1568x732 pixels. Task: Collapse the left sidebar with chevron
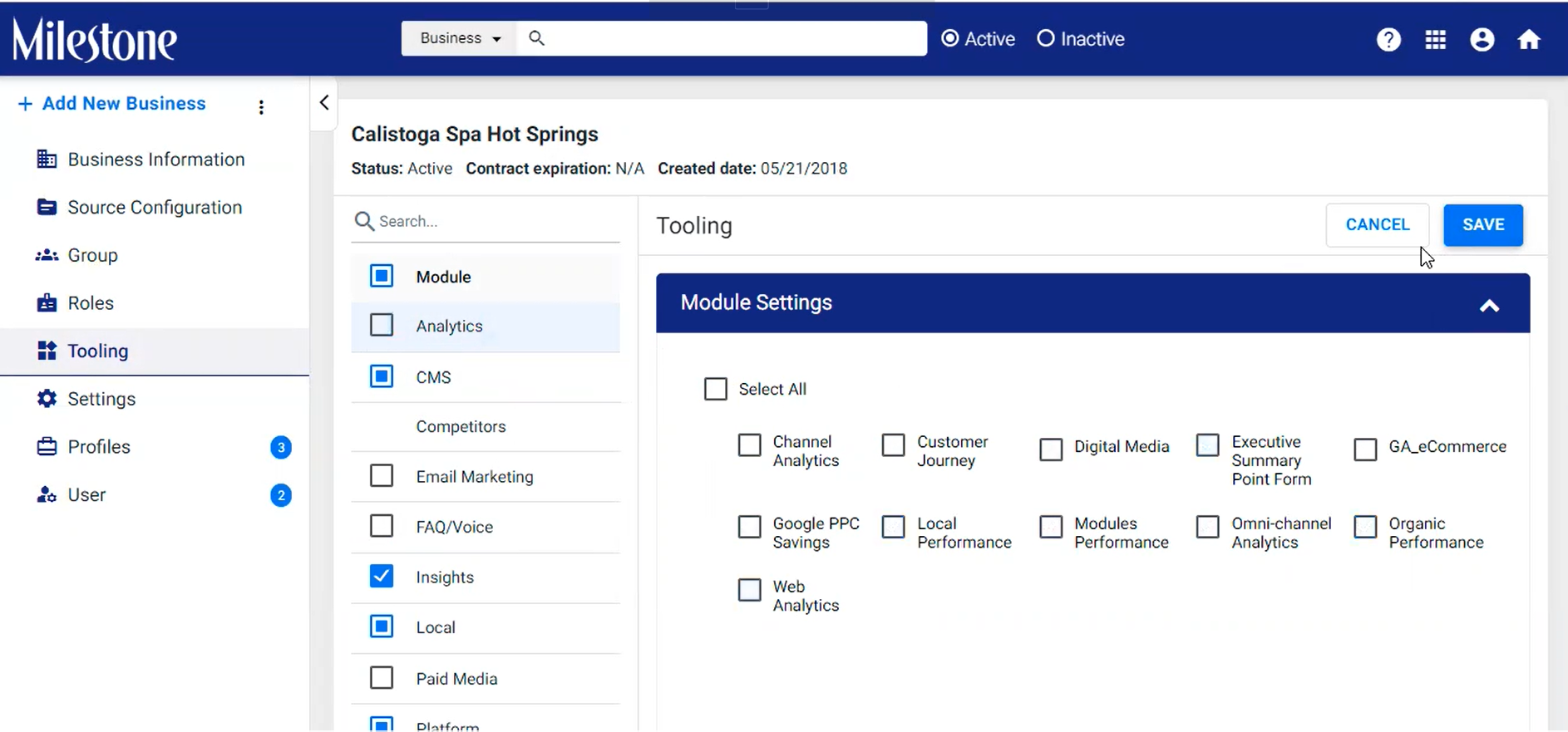pos(324,103)
